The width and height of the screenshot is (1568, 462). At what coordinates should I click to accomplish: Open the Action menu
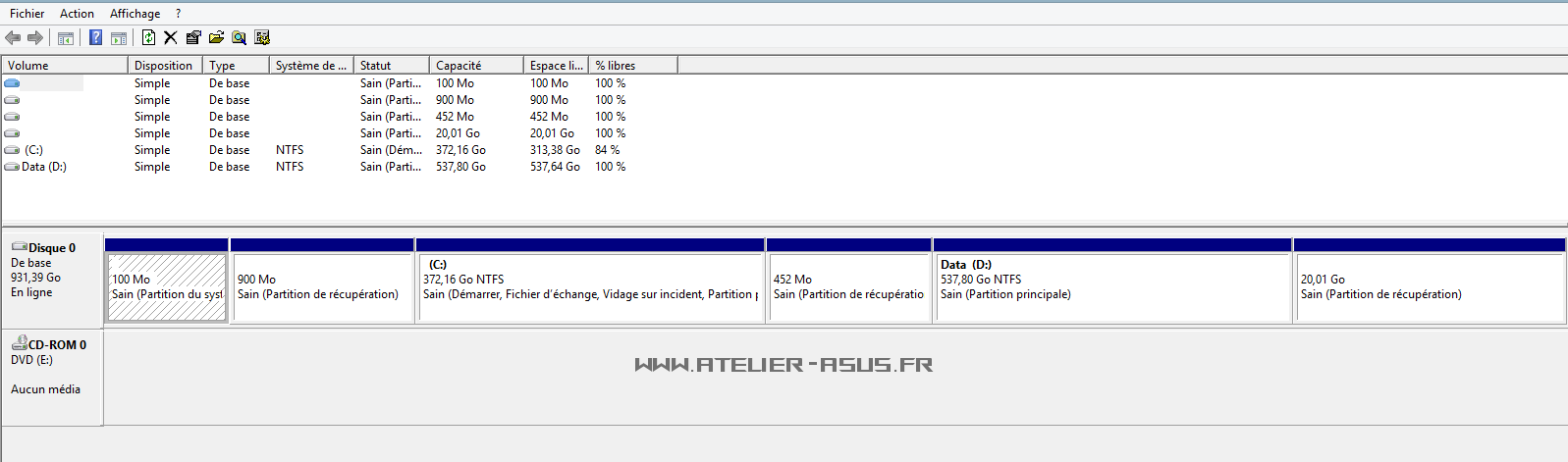77,13
